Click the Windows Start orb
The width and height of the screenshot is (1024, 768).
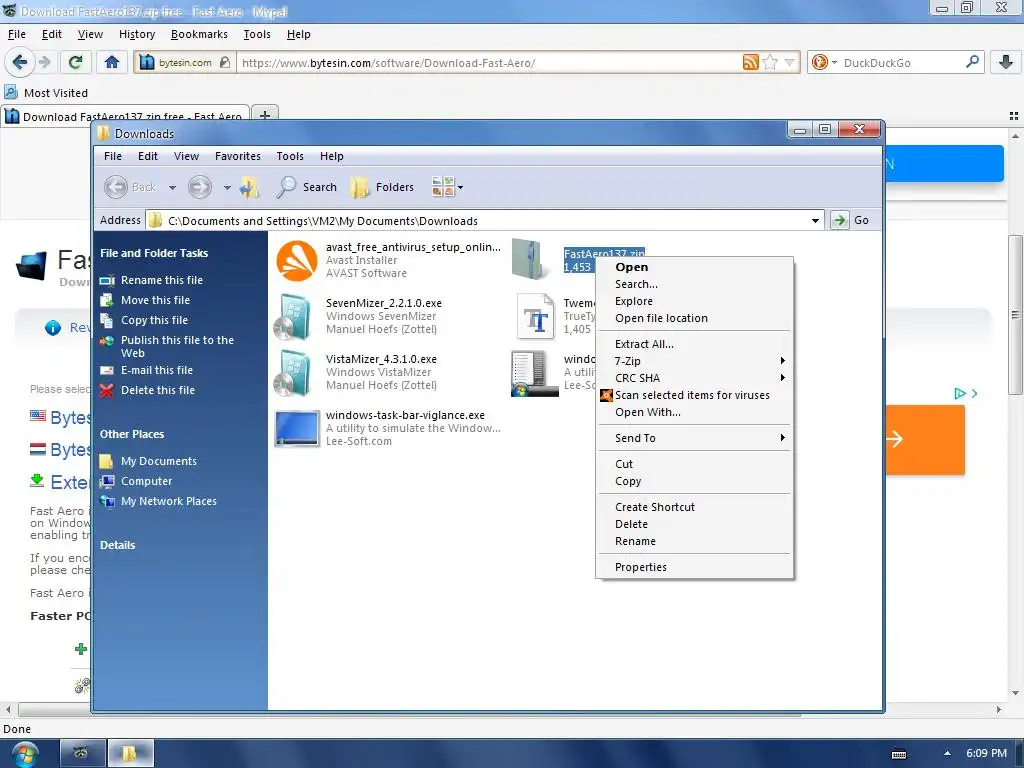click(x=25, y=754)
